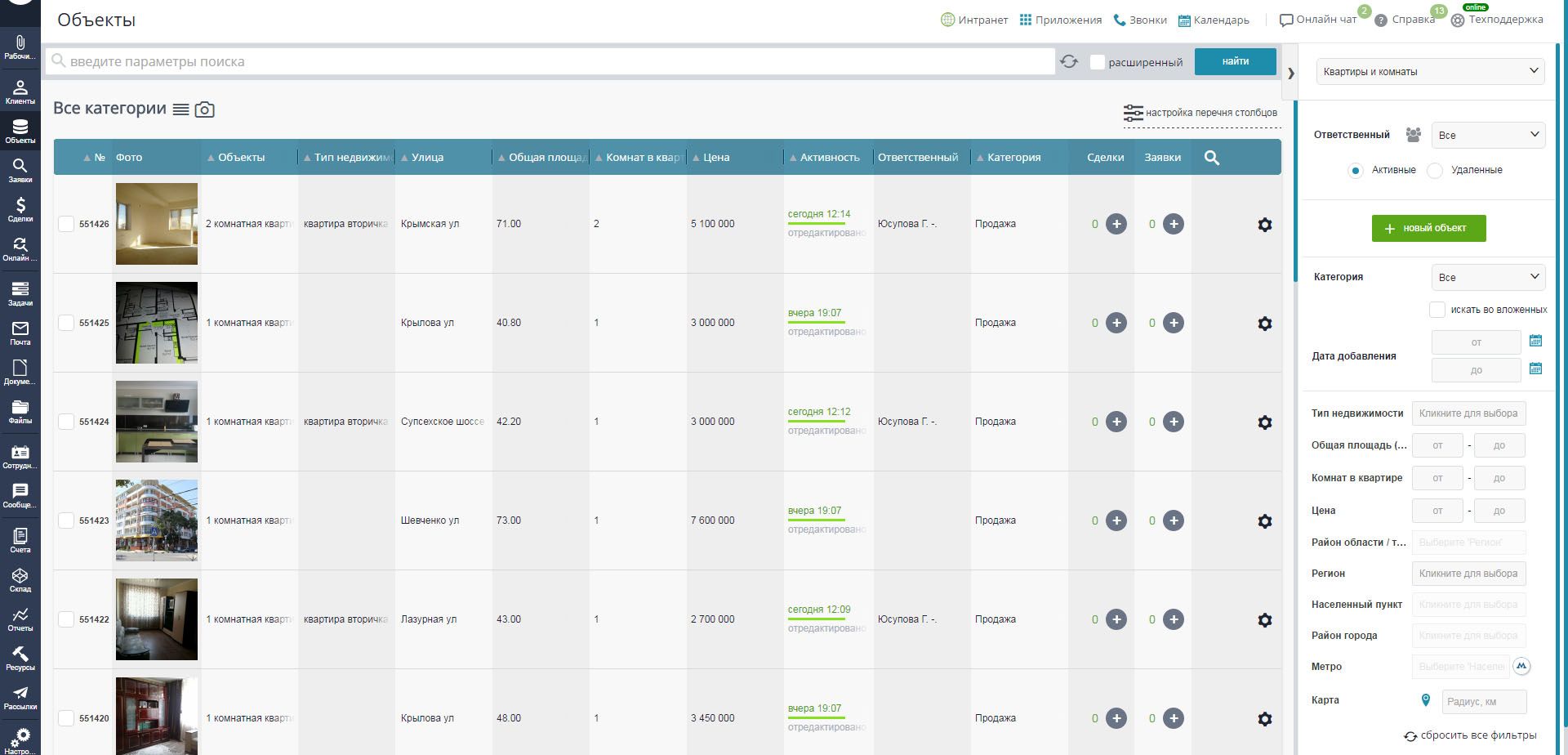Screen dimensions: 1568x755
Task: Sort by Активность column header
Action: point(830,158)
